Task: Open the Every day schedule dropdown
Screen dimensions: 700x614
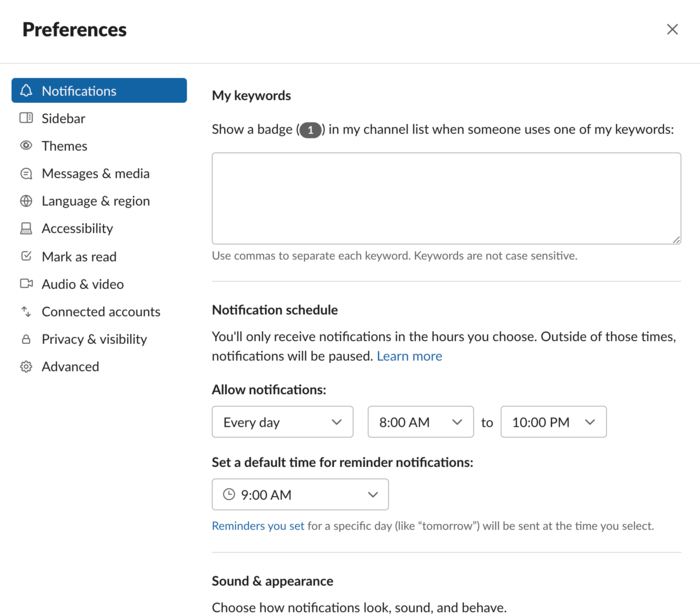Action: tap(283, 422)
